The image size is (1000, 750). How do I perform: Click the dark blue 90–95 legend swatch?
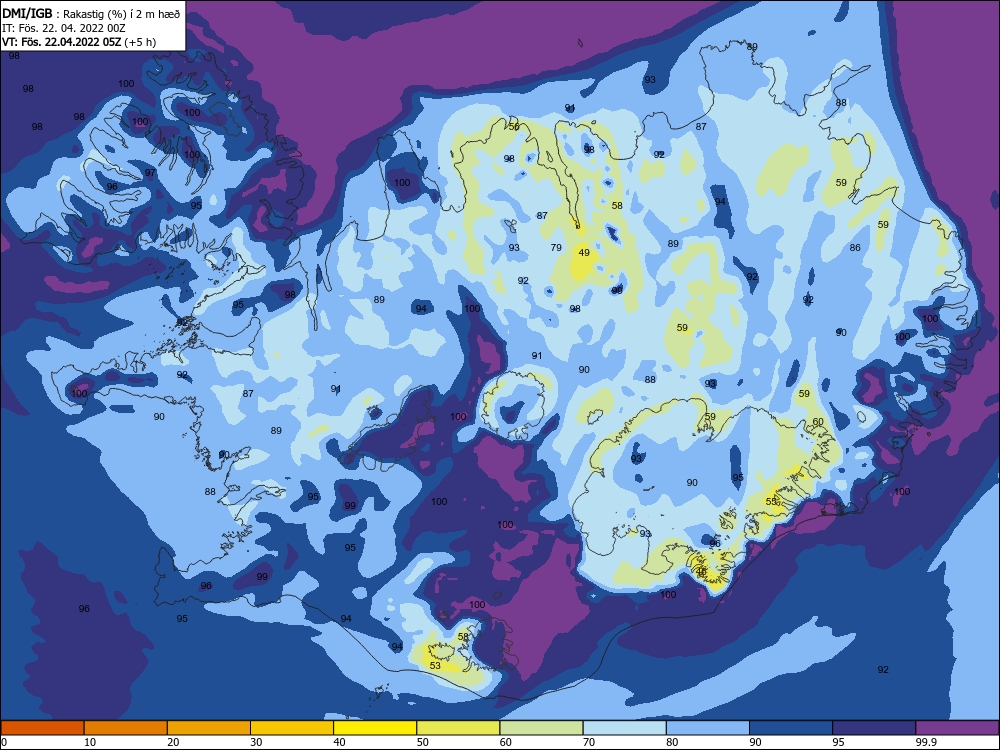tap(791, 728)
